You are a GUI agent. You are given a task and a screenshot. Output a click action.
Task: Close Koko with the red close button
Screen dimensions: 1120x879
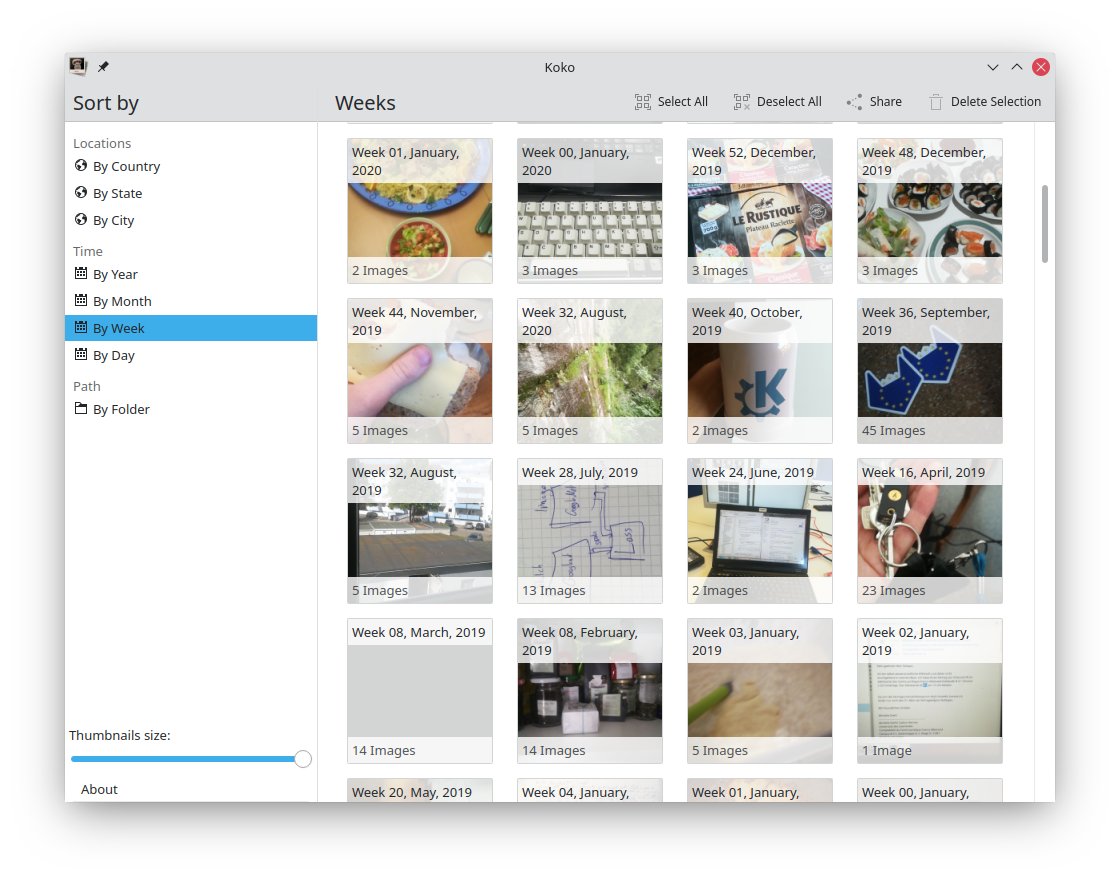pyautogui.click(x=1041, y=67)
